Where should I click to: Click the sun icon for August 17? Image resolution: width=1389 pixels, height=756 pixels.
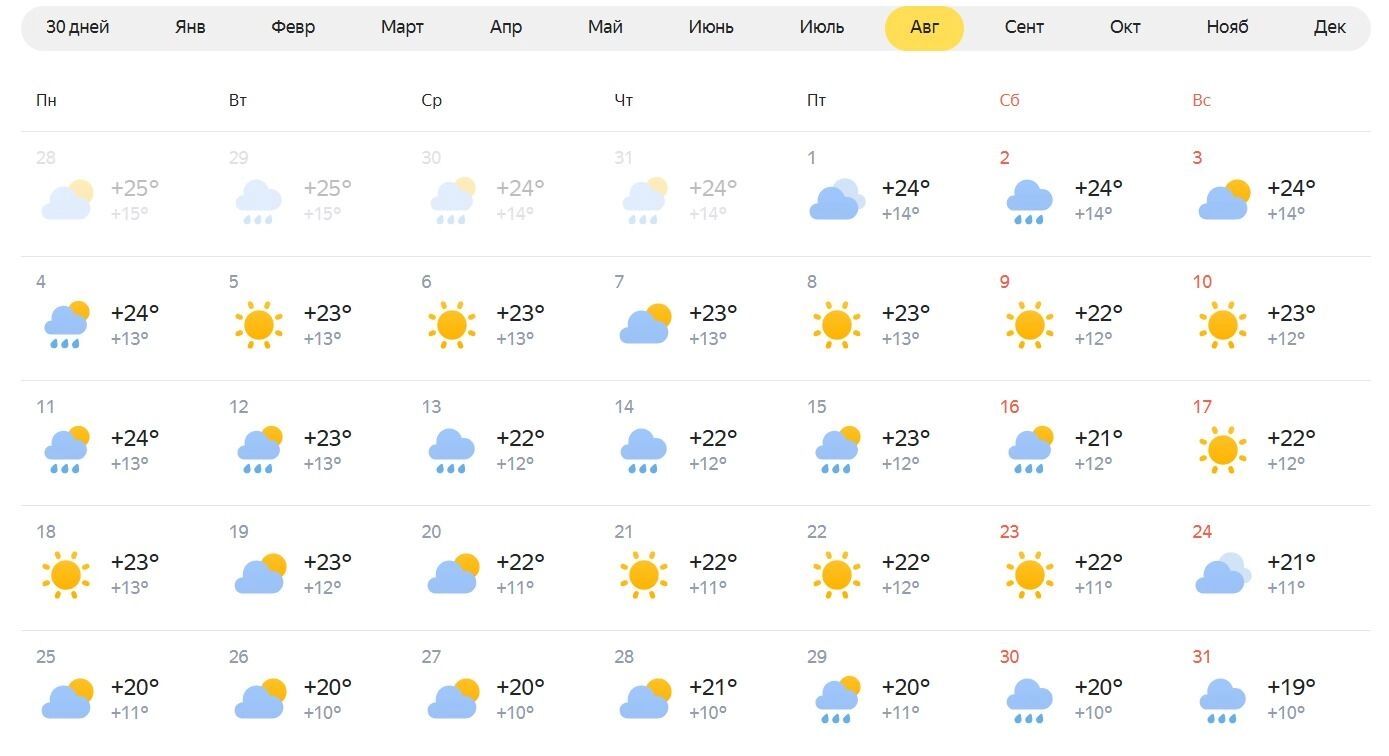(x=1222, y=450)
